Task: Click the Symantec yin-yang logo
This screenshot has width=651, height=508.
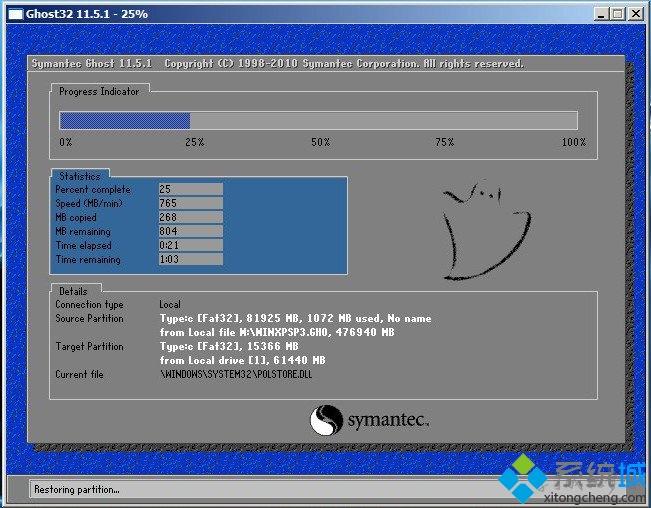Action: (x=326, y=420)
